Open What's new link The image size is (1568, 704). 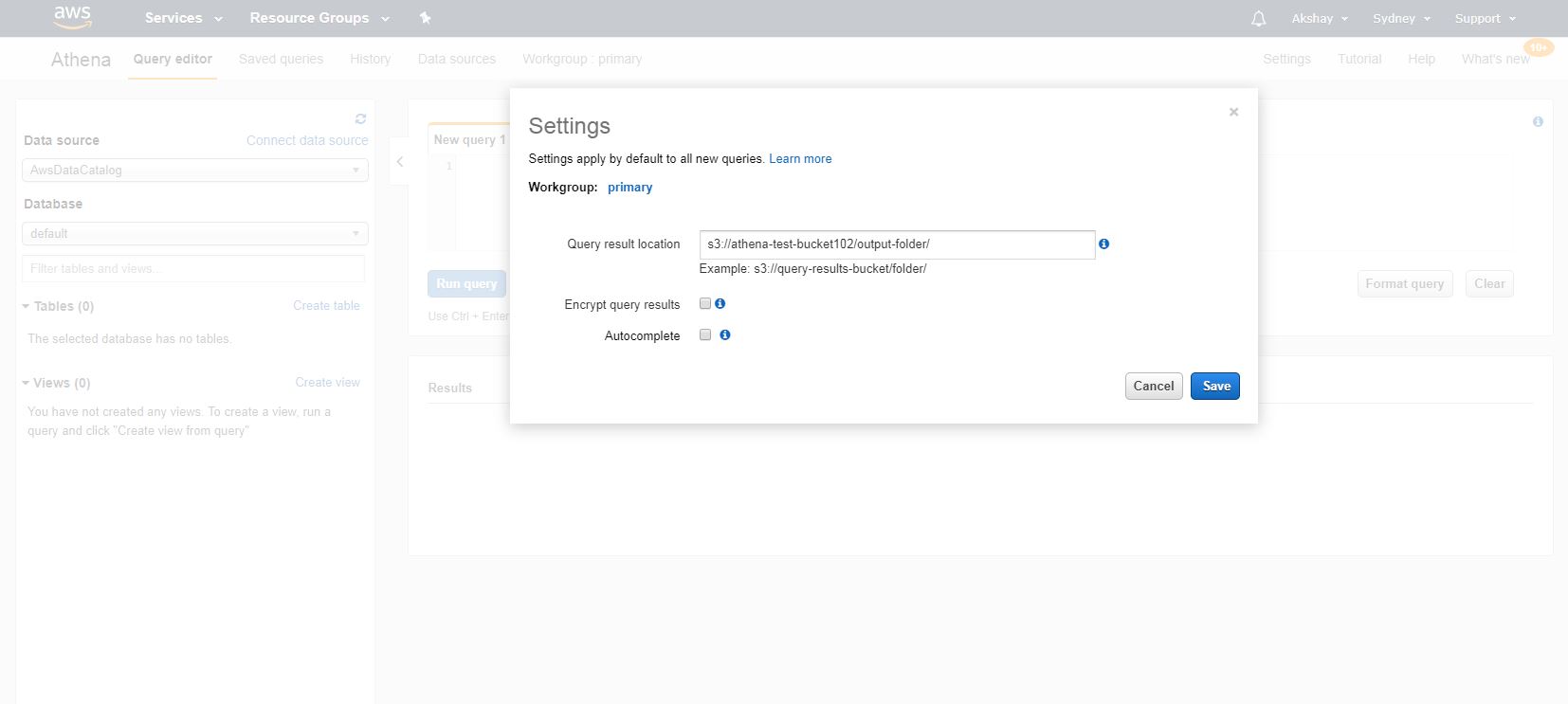pos(1496,59)
